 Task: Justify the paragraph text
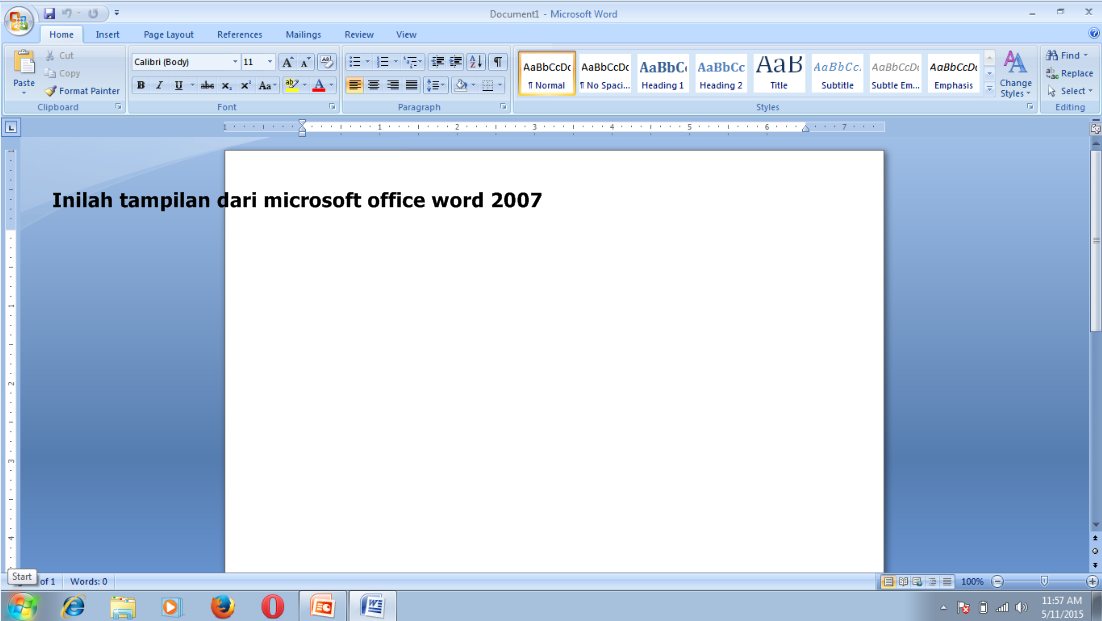pos(412,85)
